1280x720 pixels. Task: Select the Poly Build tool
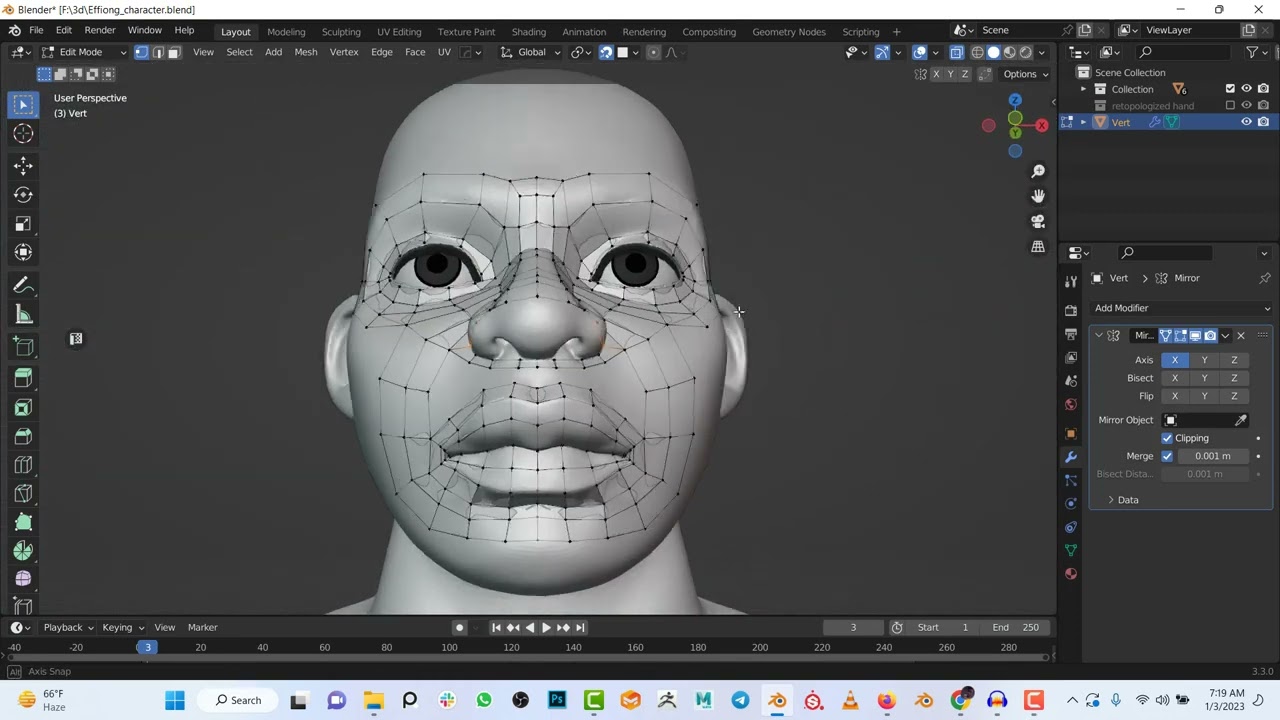(23, 522)
